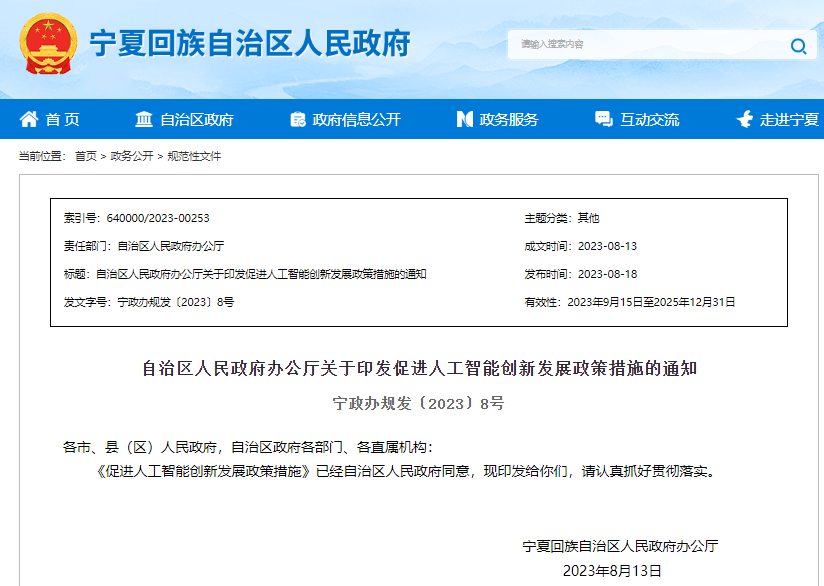Click the magnifier search icon
The height and width of the screenshot is (586, 824).
point(797,45)
